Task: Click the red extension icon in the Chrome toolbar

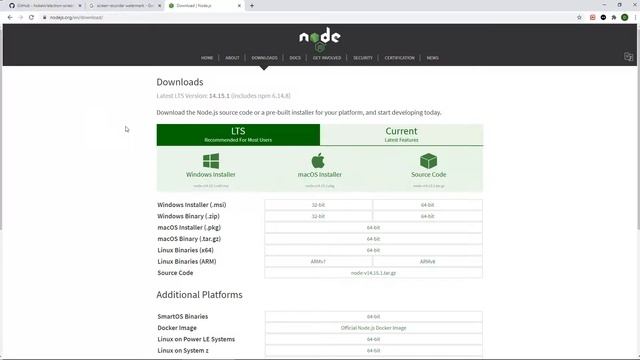Action: click(x=593, y=18)
